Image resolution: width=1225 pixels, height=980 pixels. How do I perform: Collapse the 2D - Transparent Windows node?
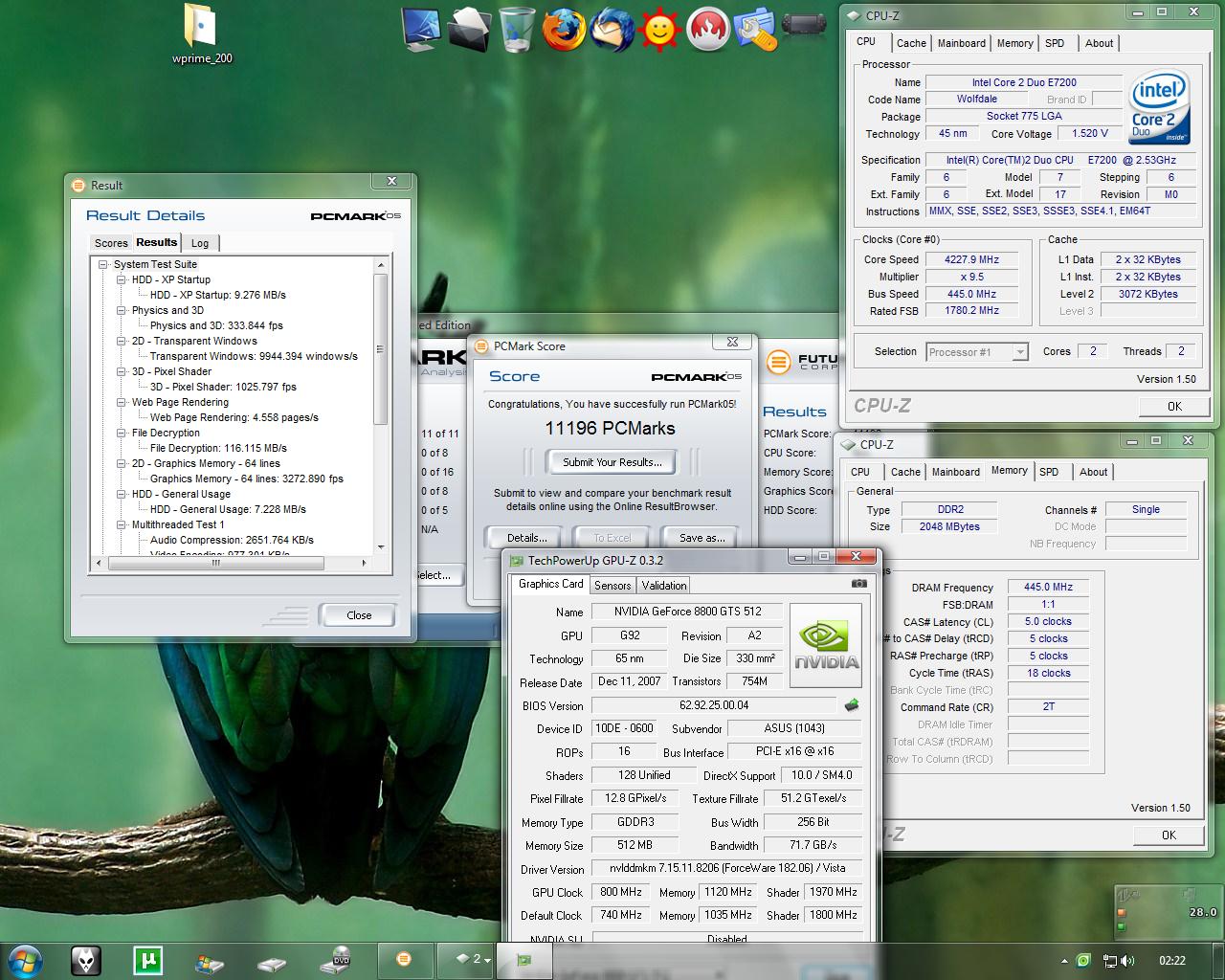tap(122, 341)
